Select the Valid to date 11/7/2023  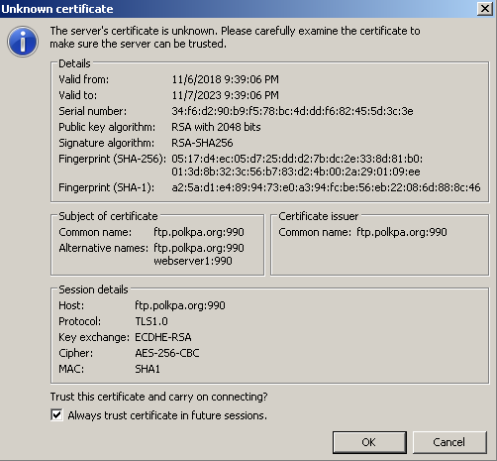196,95
